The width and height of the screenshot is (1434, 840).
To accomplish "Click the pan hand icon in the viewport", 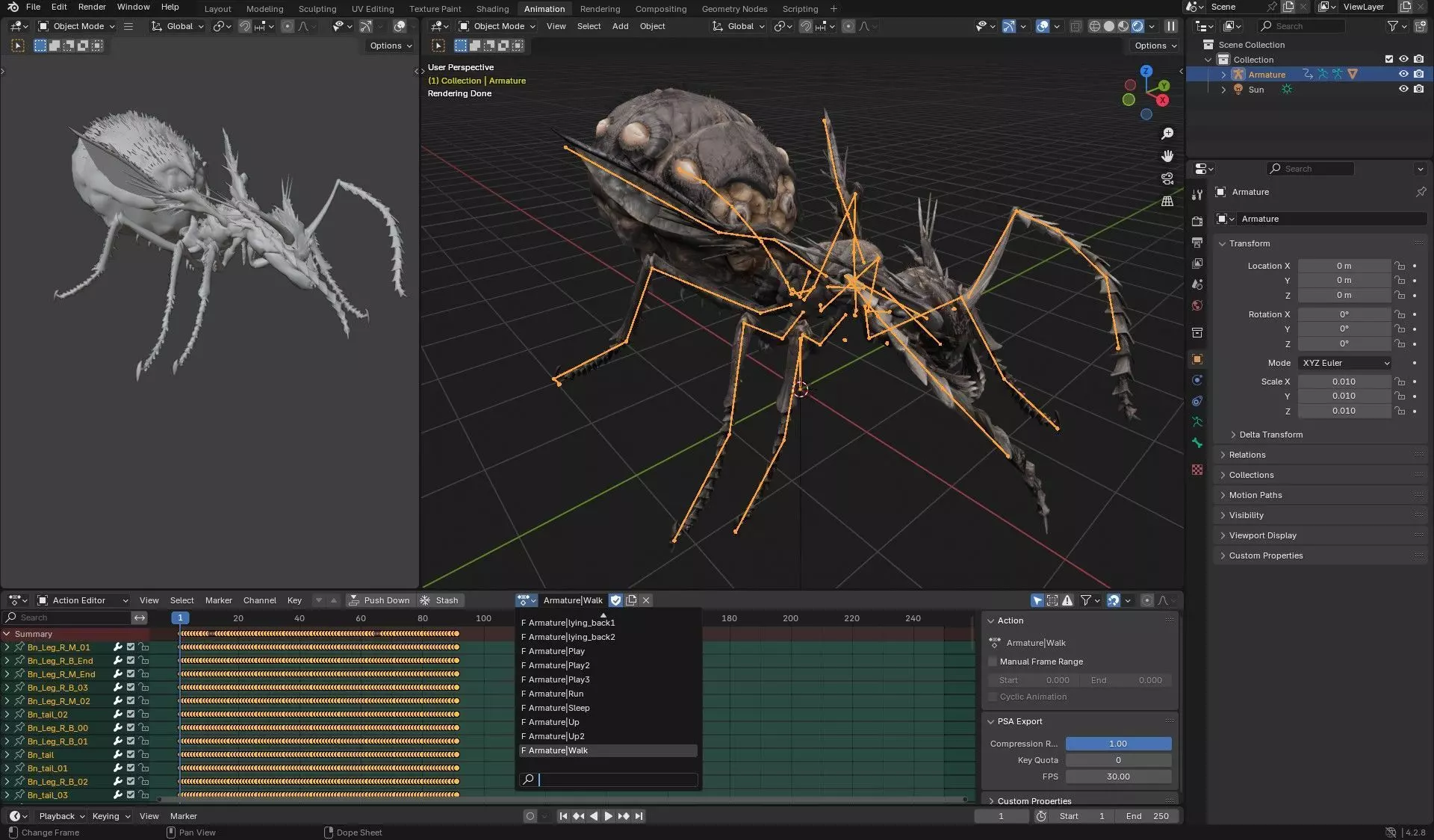I will [x=1167, y=156].
